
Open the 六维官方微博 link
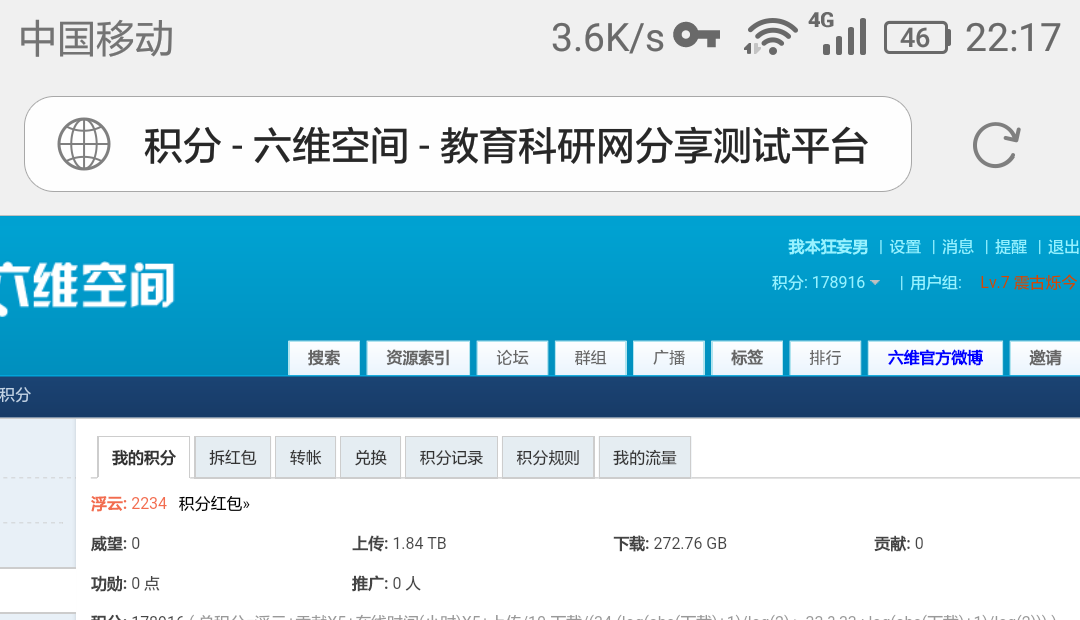pyautogui.click(x=935, y=358)
